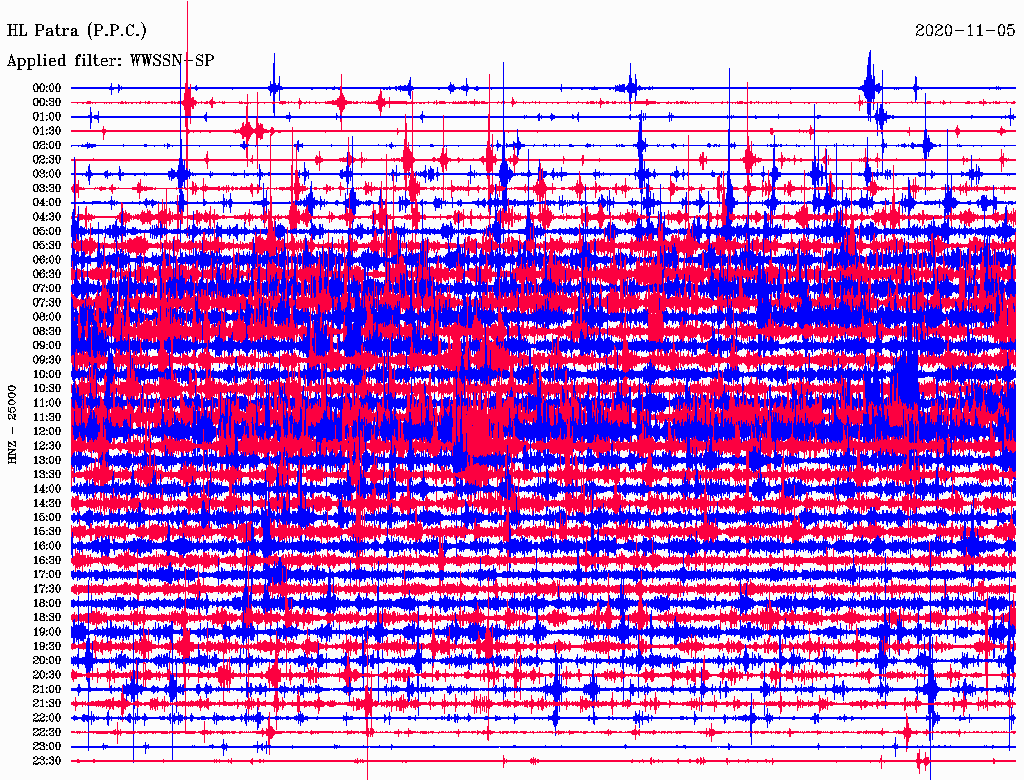The height and width of the screenshot is (780, 1024).
Task: Select the 22:00 time label
Action: 47,718
